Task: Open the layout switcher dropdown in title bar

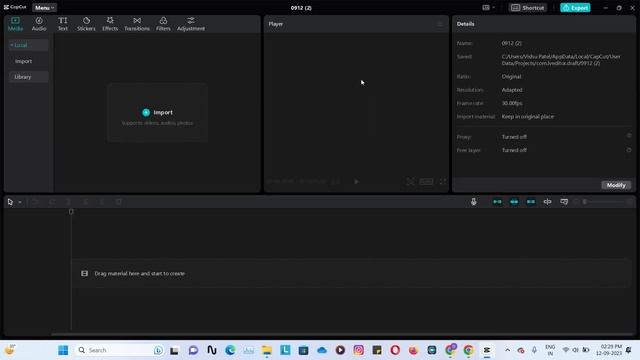Action: 488,8
